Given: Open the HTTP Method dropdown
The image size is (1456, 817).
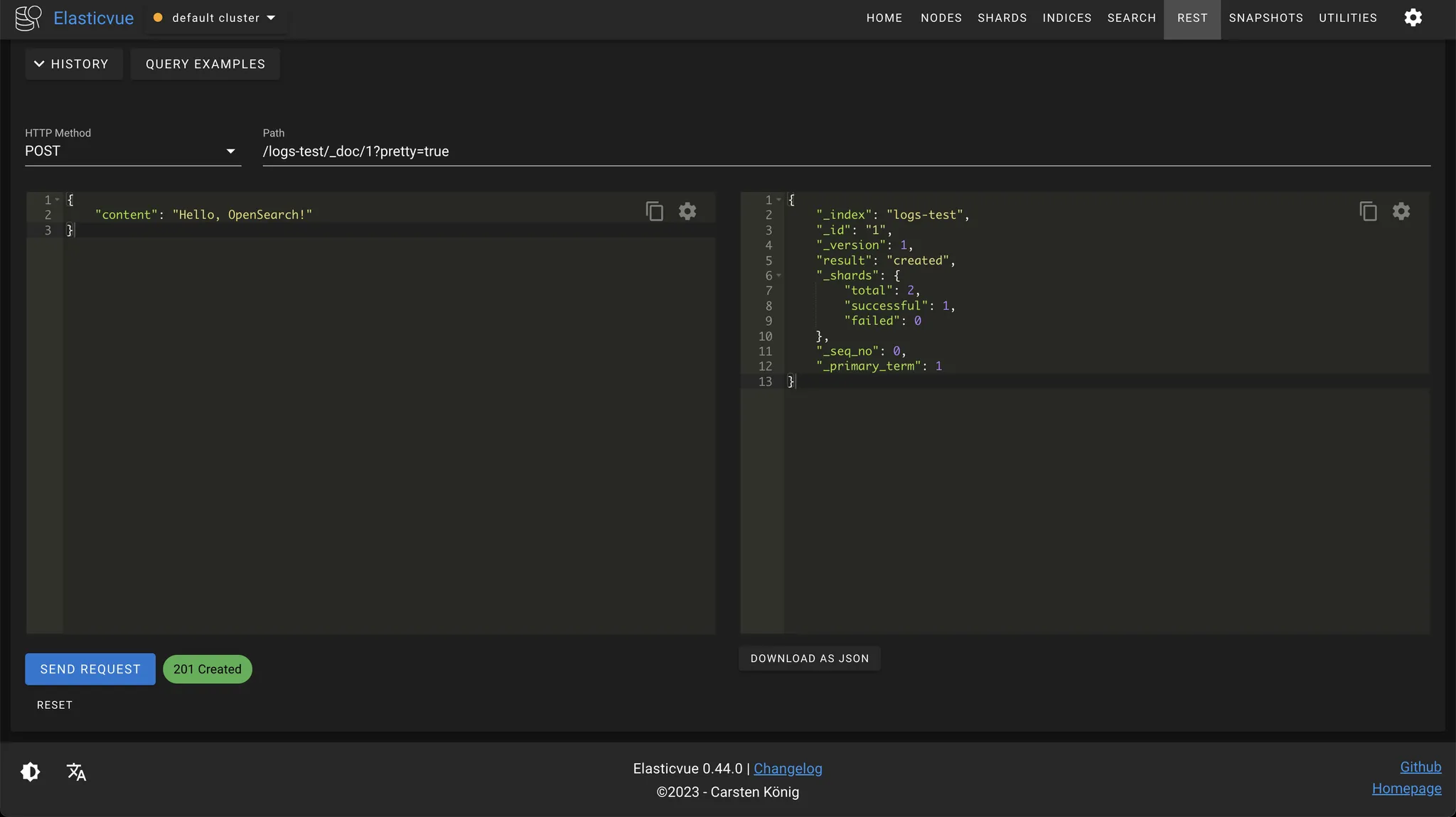Looking at the screenshot, I should coord(132,151).
